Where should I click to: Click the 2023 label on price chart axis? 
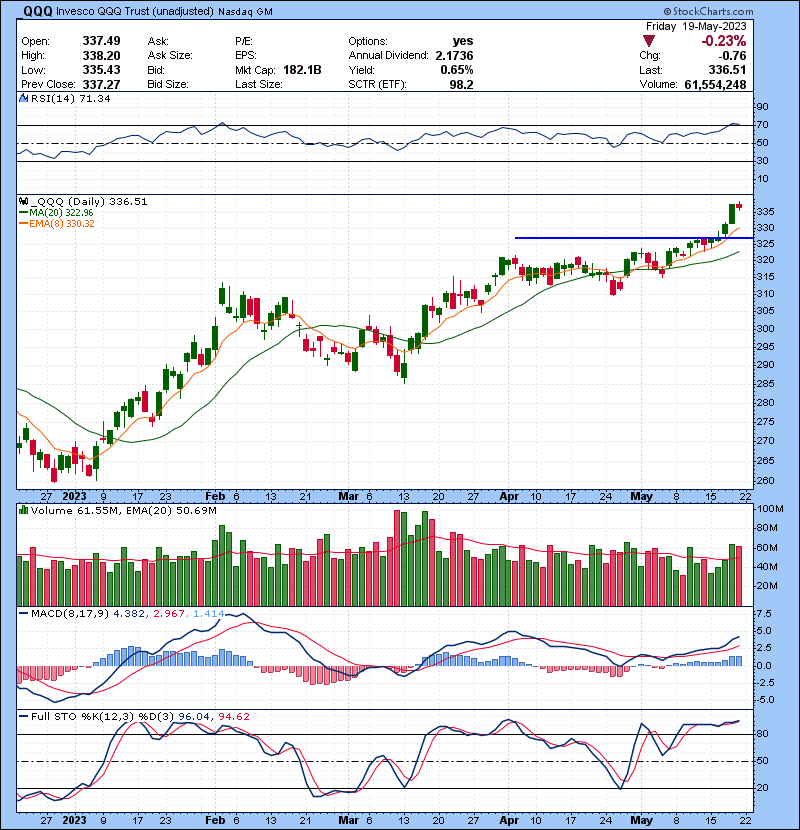click(74, 497)
